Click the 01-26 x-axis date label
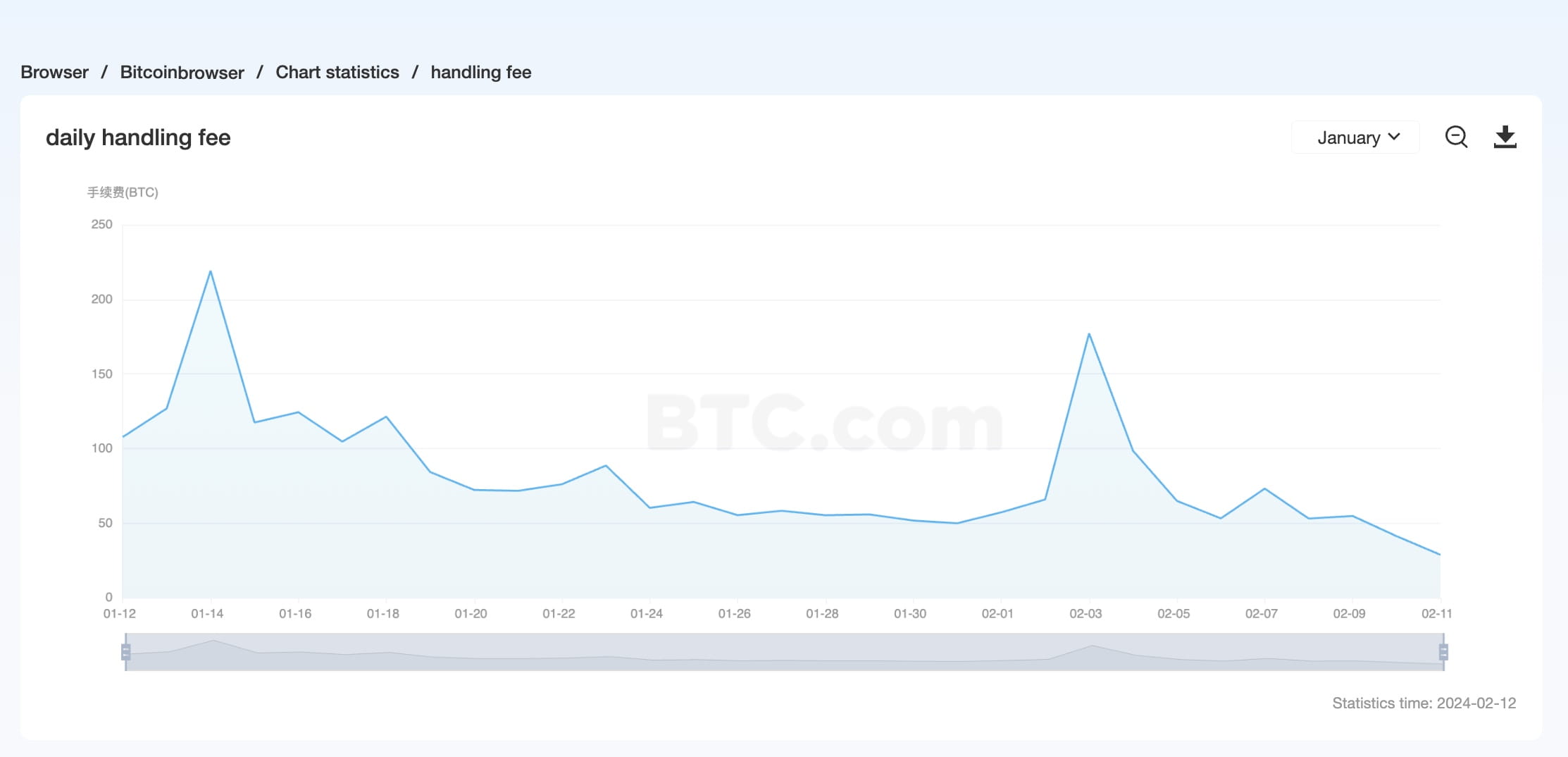Screen dimensions: 1568x757 [735, 614]
